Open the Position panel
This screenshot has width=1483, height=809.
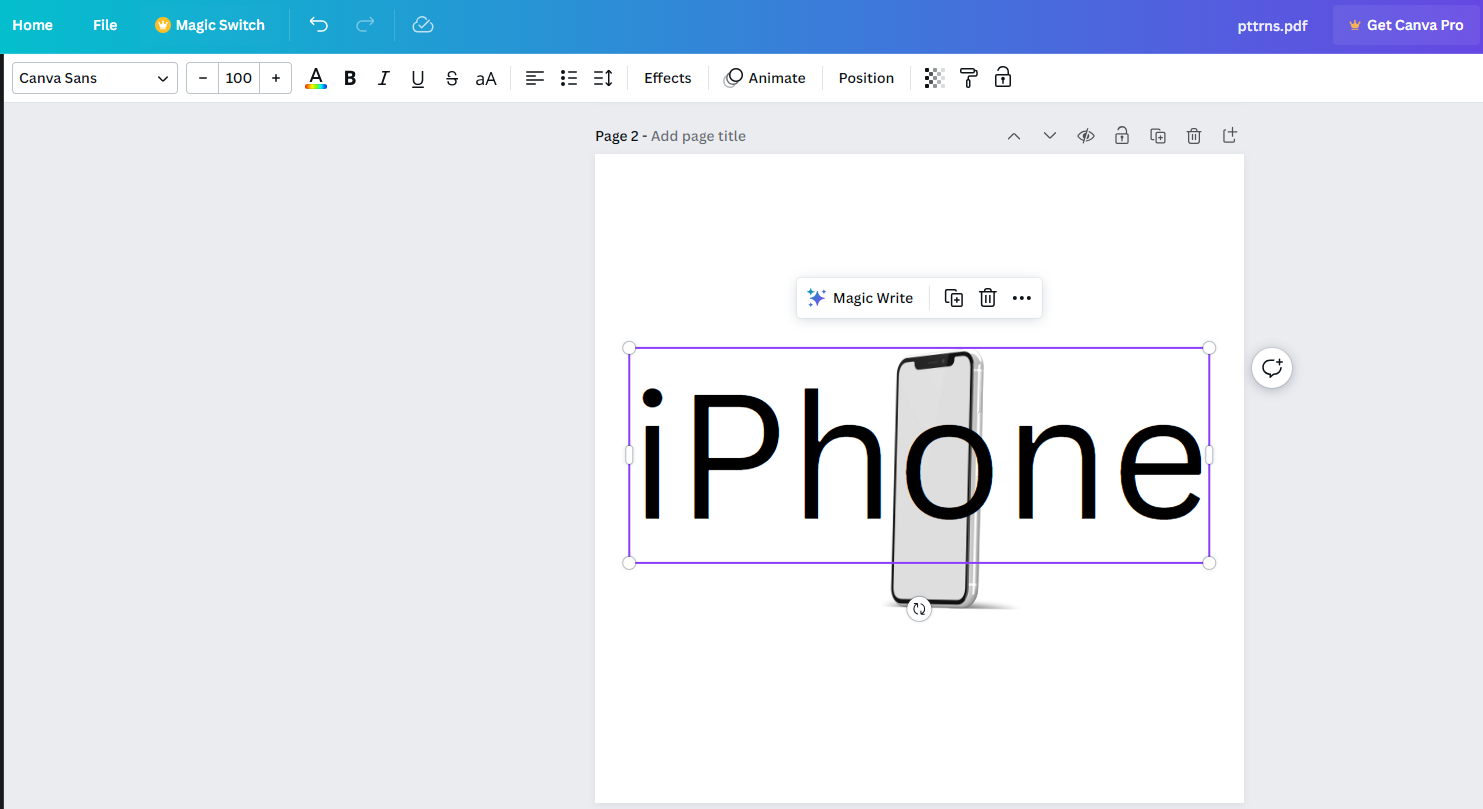(x=866, y=78)
